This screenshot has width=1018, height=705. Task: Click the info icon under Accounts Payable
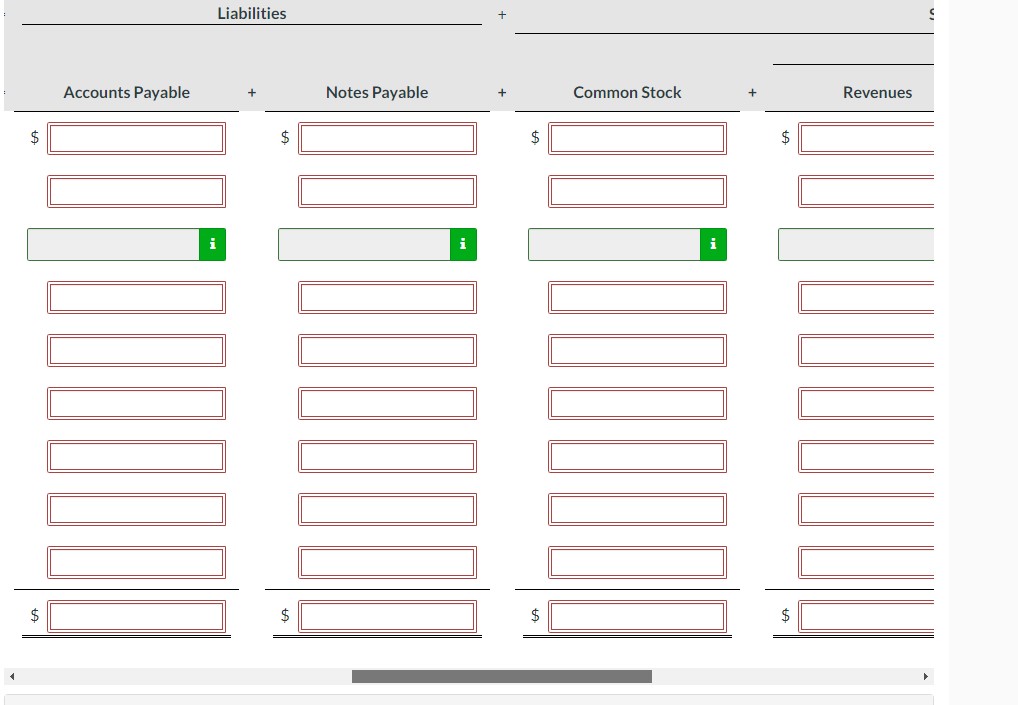pos(212,244)
